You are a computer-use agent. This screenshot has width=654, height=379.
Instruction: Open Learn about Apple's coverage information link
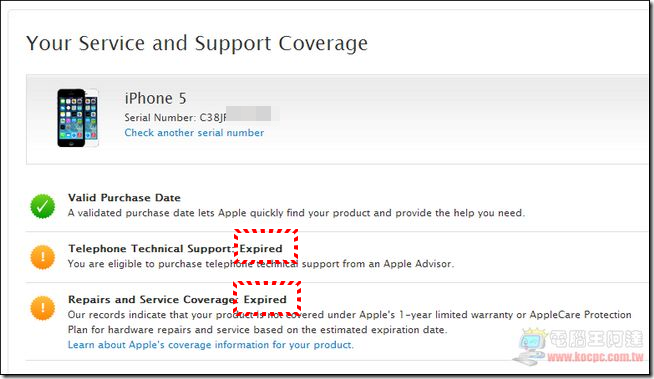tap(211, 345)
